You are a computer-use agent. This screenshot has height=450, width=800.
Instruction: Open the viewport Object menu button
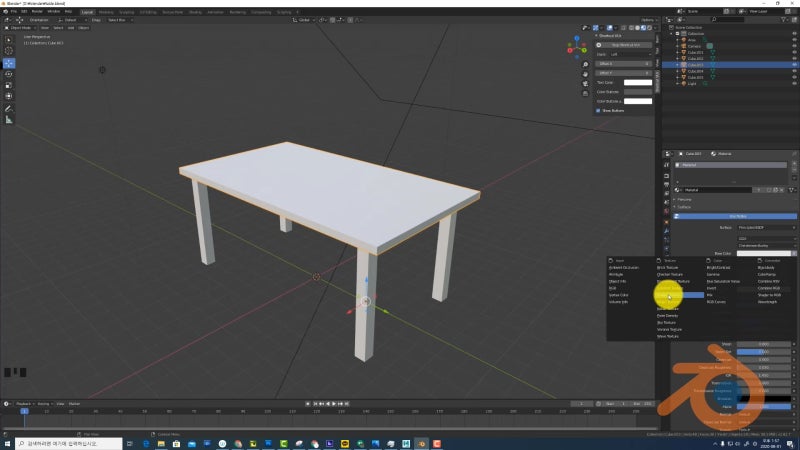[84, 28]
